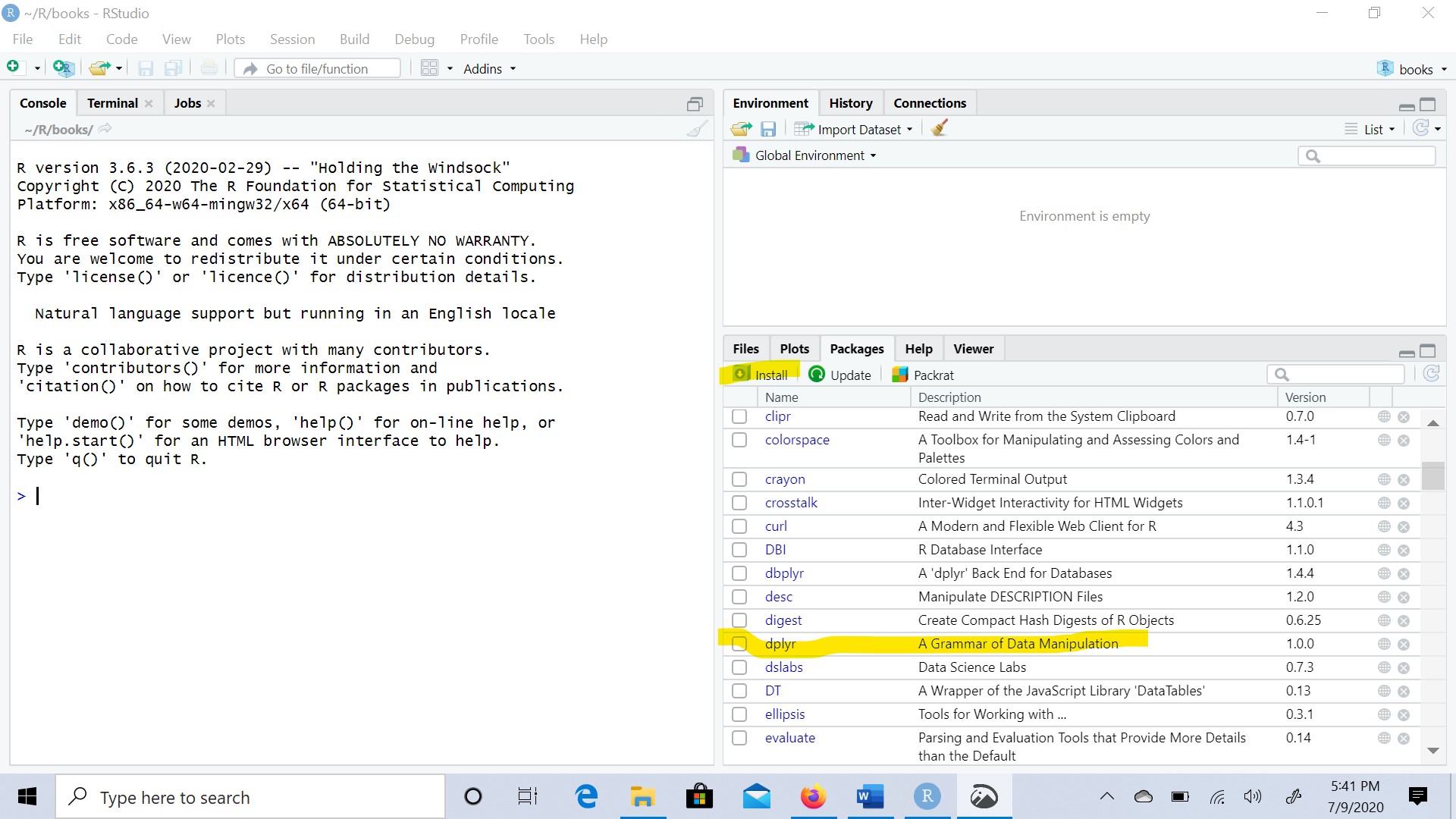Click the Clear console broom icon

(x=696, y=130)
